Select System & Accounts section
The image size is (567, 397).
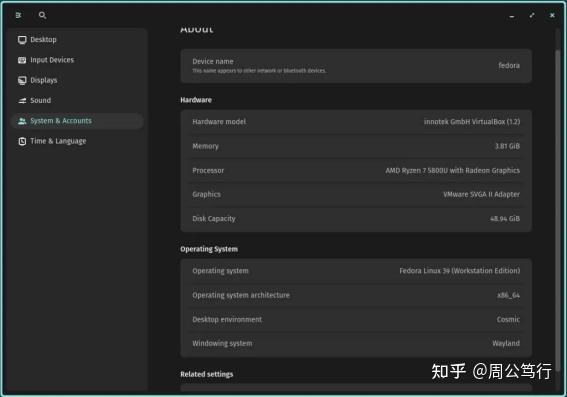coord(77,121)
